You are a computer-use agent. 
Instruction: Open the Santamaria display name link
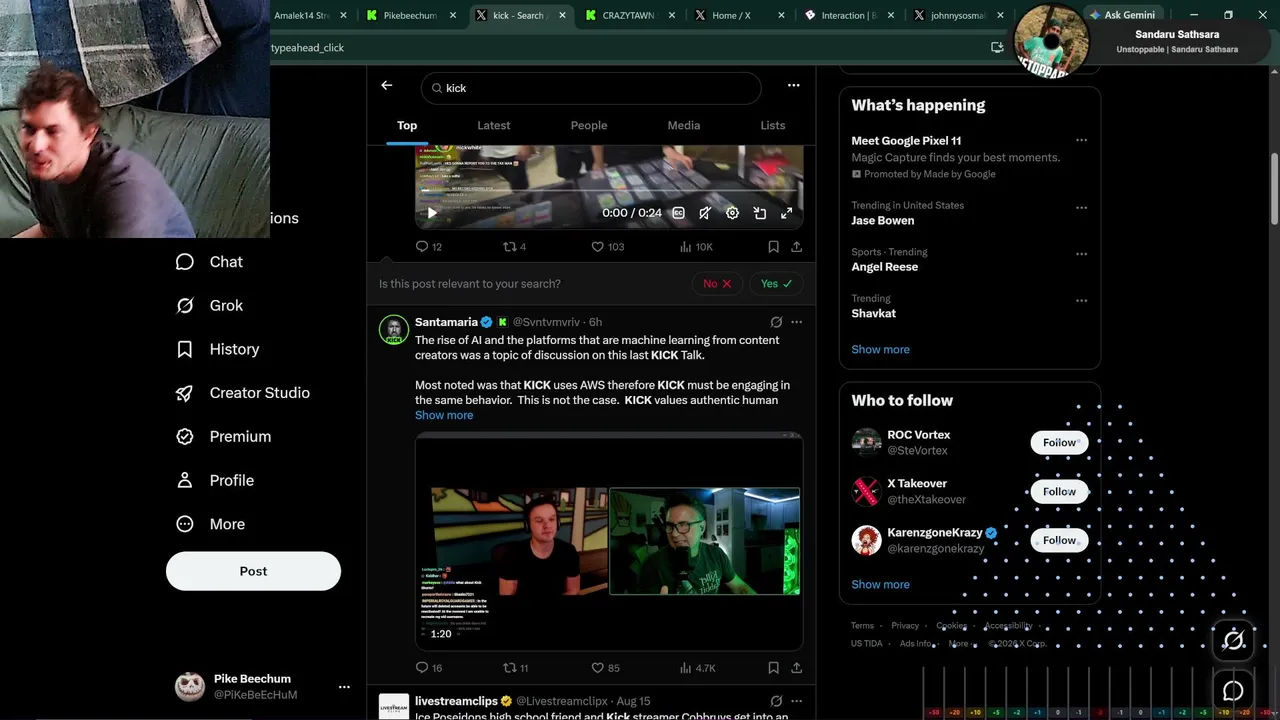(446, 322)
